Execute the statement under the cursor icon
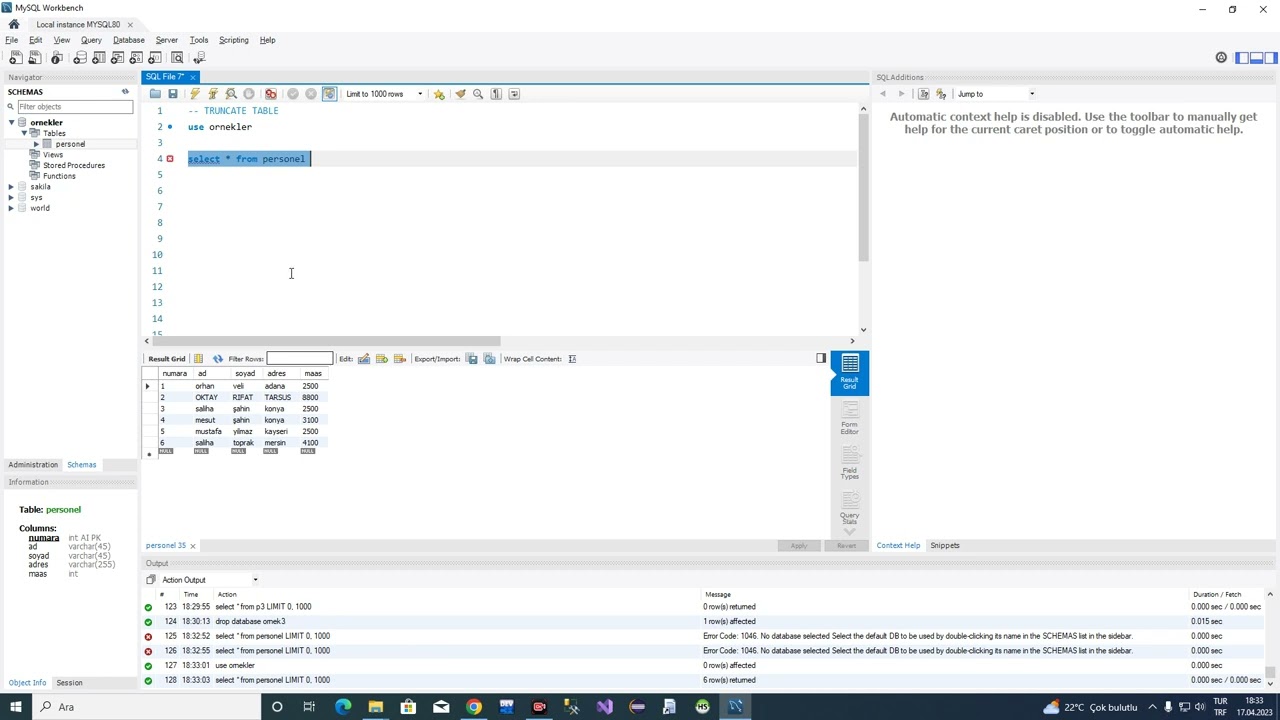The height and width of the screenshot is (720, 1280). 213,94
